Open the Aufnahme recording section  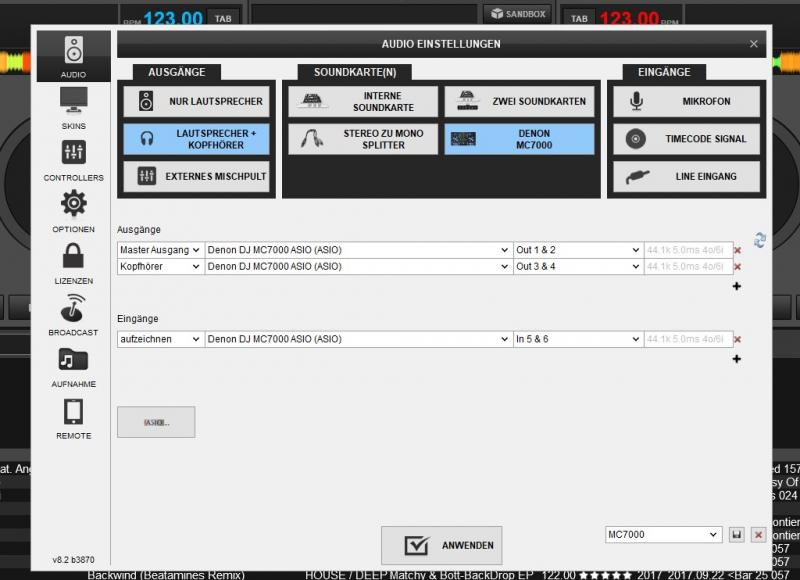(x=73, y=366)
